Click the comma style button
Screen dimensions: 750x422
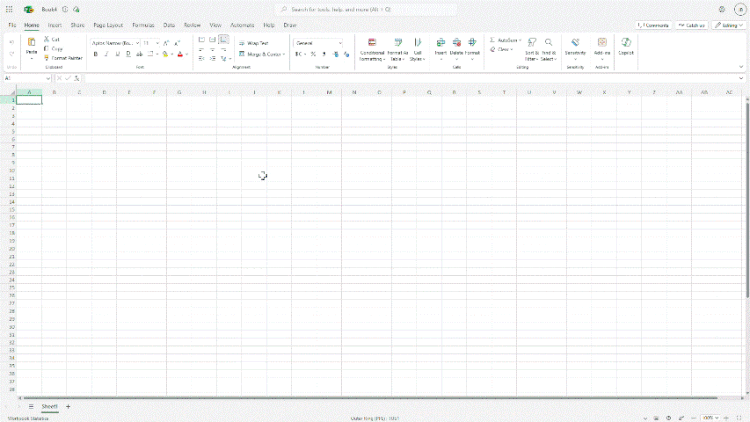324,54
